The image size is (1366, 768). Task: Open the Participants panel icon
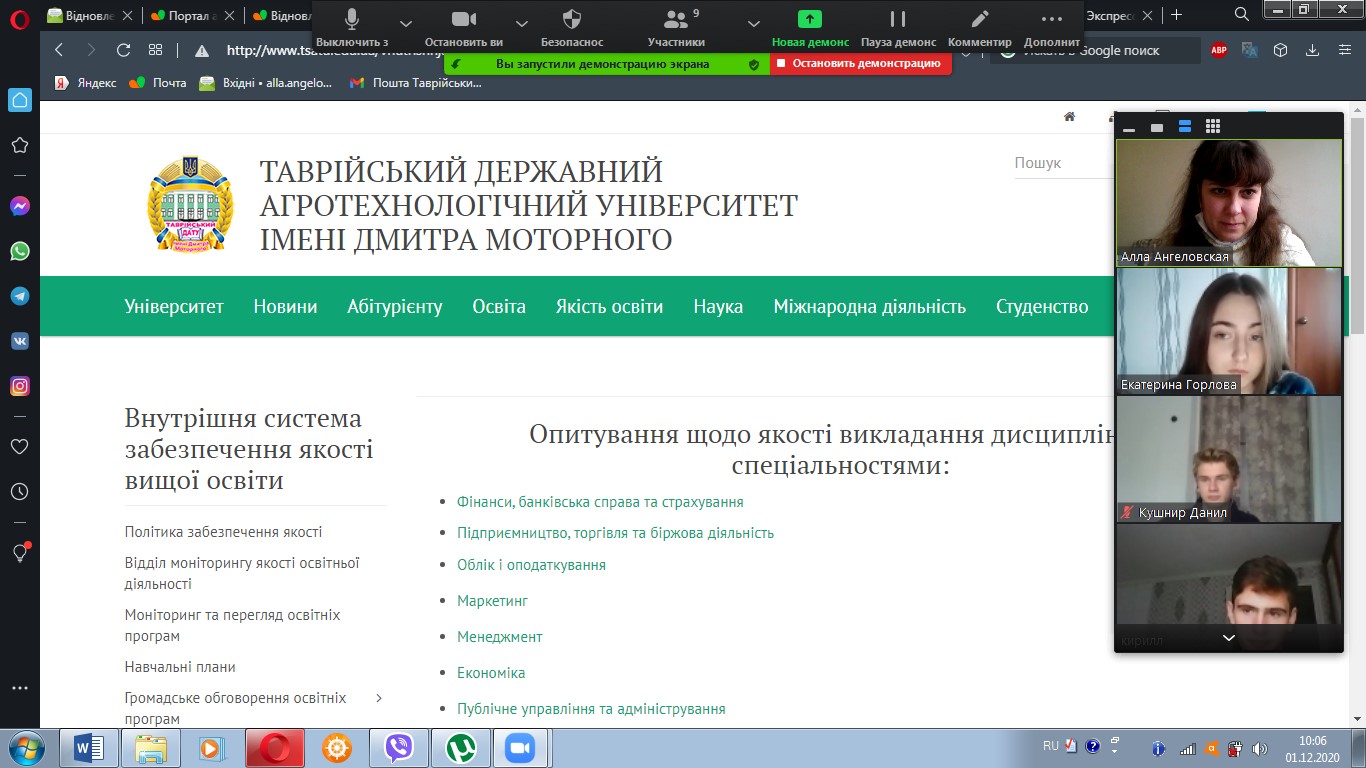(677, 19)
